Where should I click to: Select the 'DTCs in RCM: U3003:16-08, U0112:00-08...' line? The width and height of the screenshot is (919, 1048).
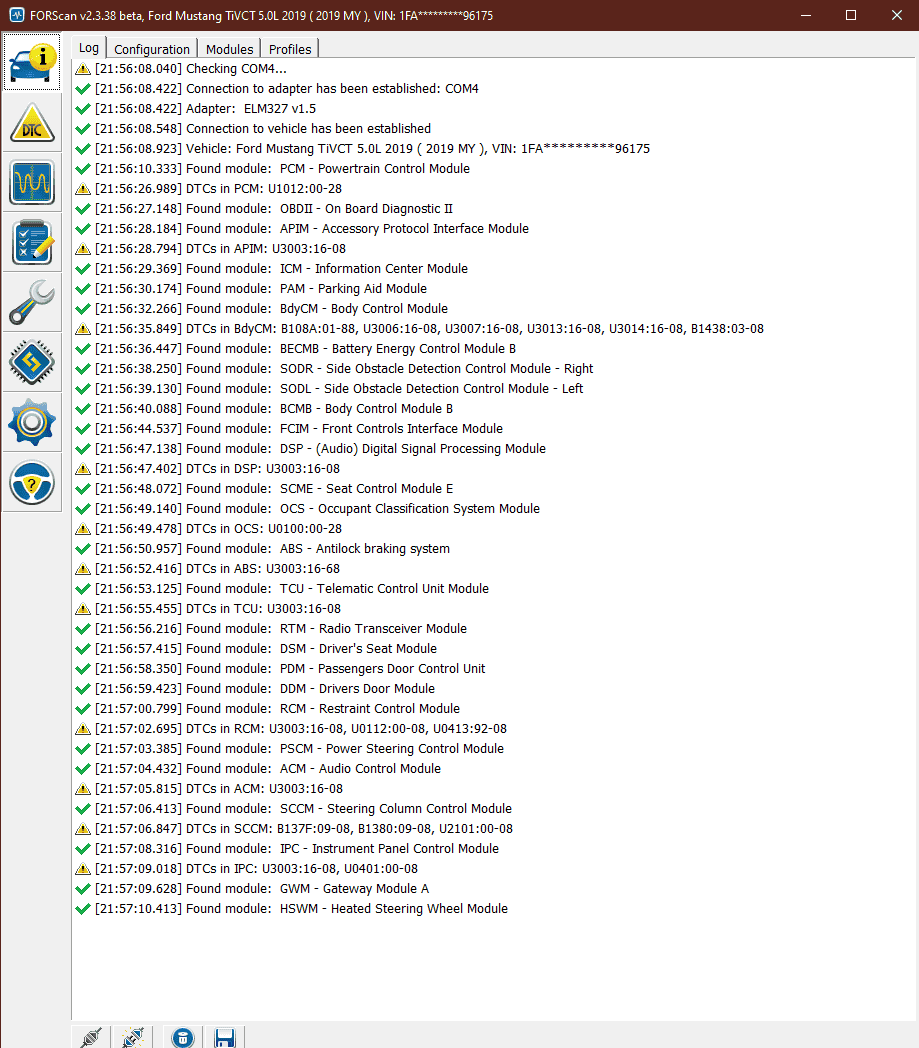click(x=291, y=730)
